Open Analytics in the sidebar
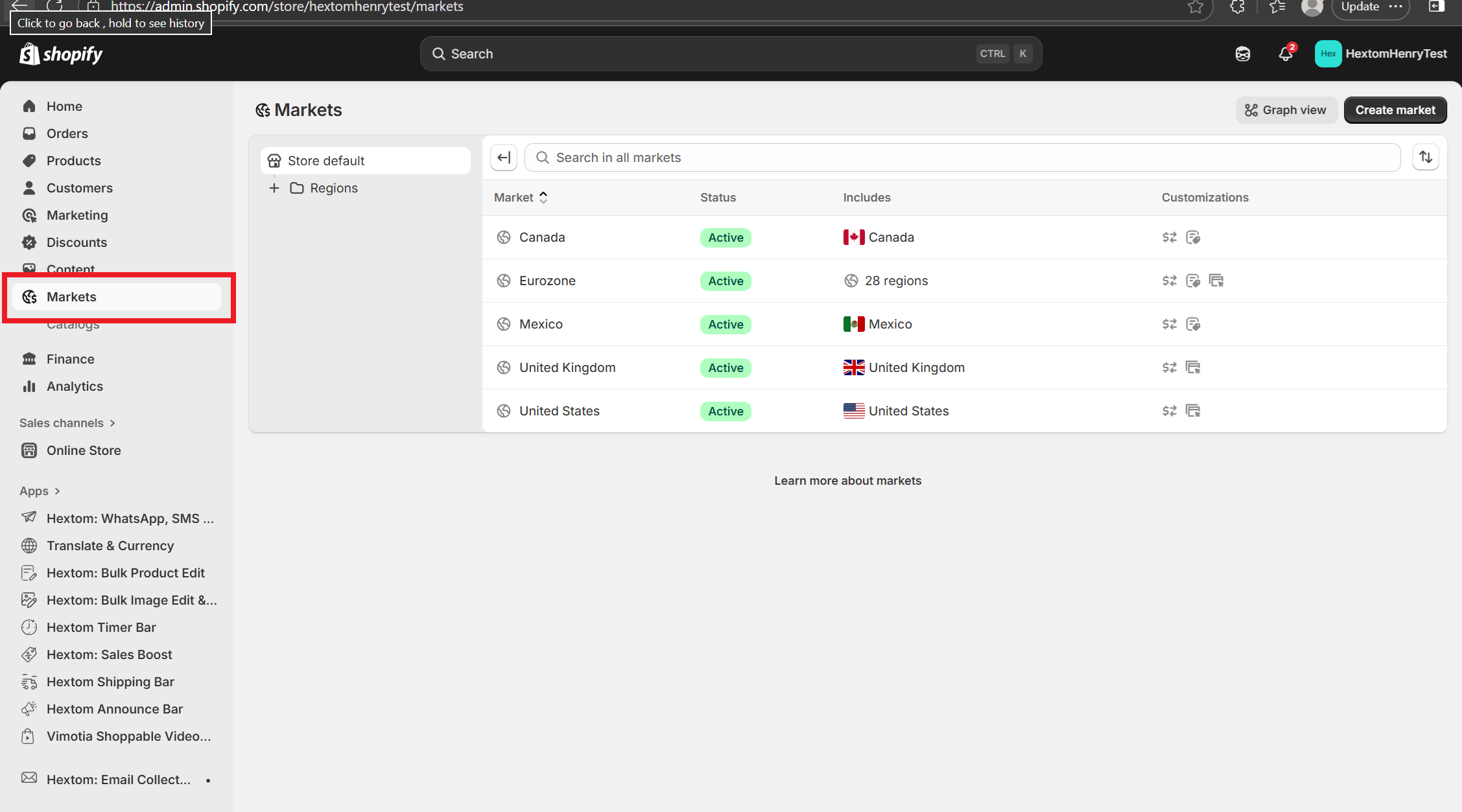1462x812 pixels. click(x=75, y=386)
